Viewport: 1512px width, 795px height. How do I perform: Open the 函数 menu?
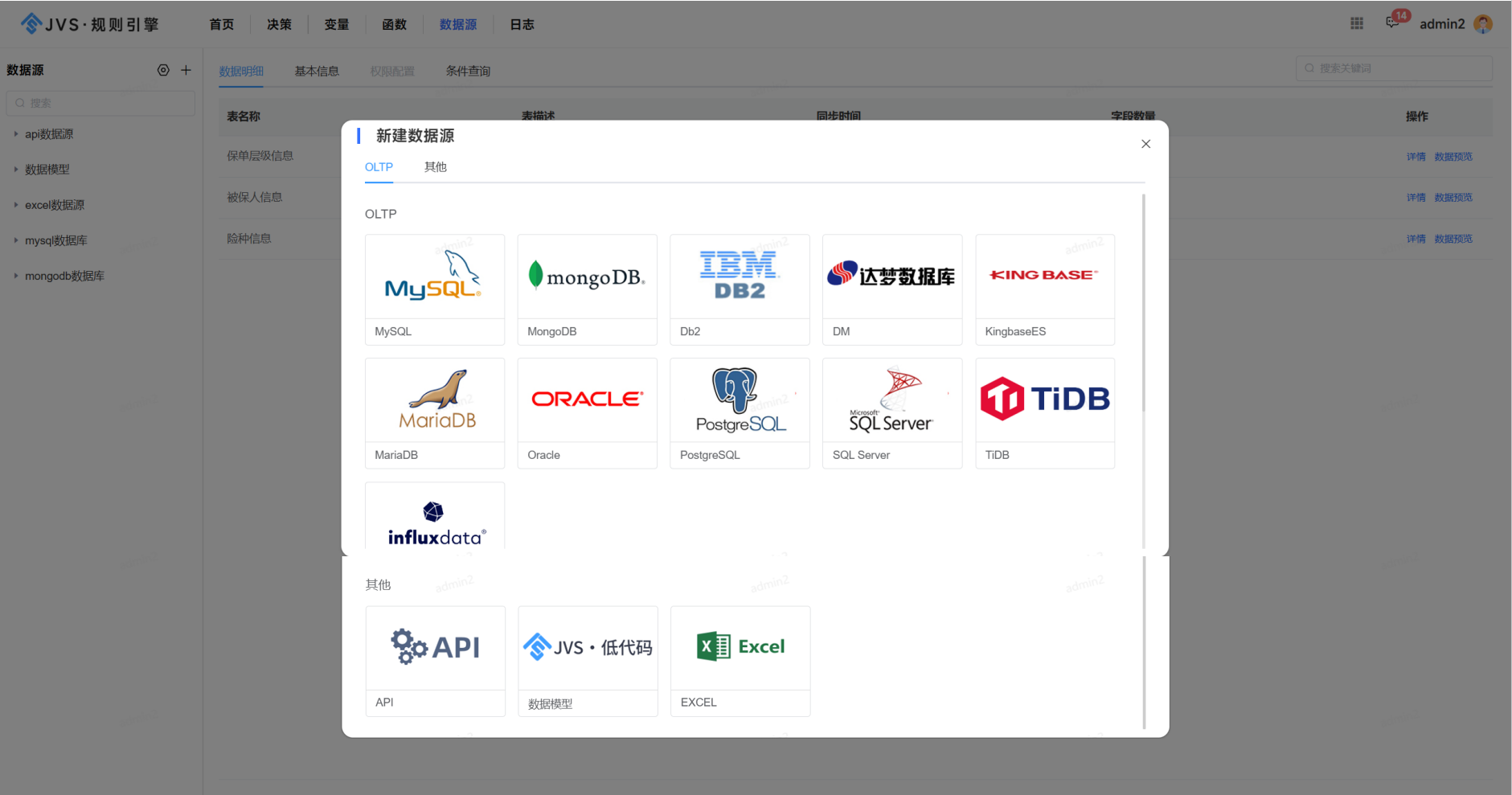tap(394, 25)
